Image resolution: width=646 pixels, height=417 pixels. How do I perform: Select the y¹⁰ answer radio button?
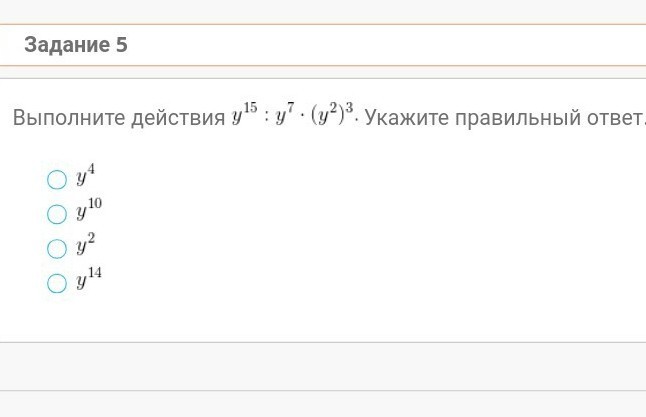pyautogui.click(x=58, y=214)
